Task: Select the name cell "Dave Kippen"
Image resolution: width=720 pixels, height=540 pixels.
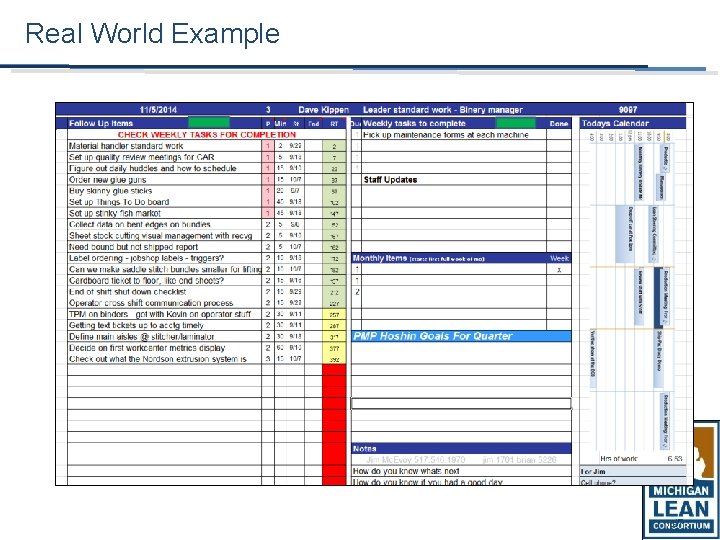Action: coord(324,110)
